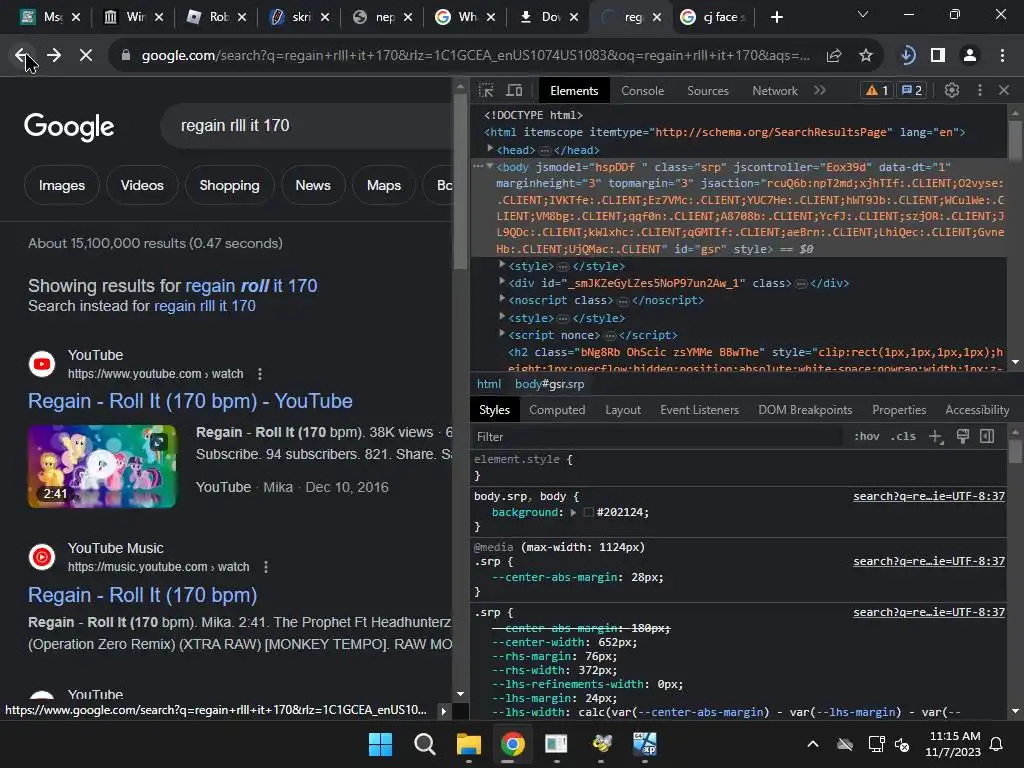Expand the div _smJKZeGyLZes5NoP97un2Aw_1 node
The width and height of the screenshot is (1024, 768).
pos(502,282)
